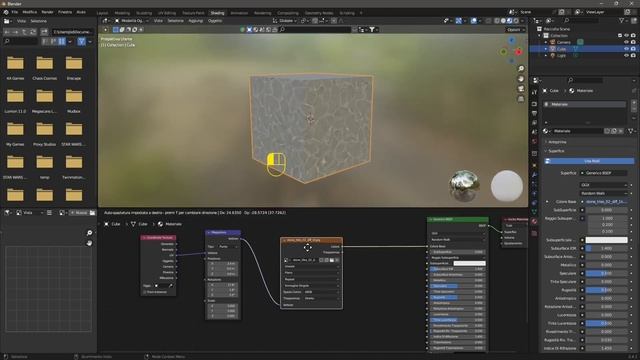Image resolution: width=640 pixels, height=360 pixels.
Task: Click file browser parent directory icon
Action: [24, 31]
